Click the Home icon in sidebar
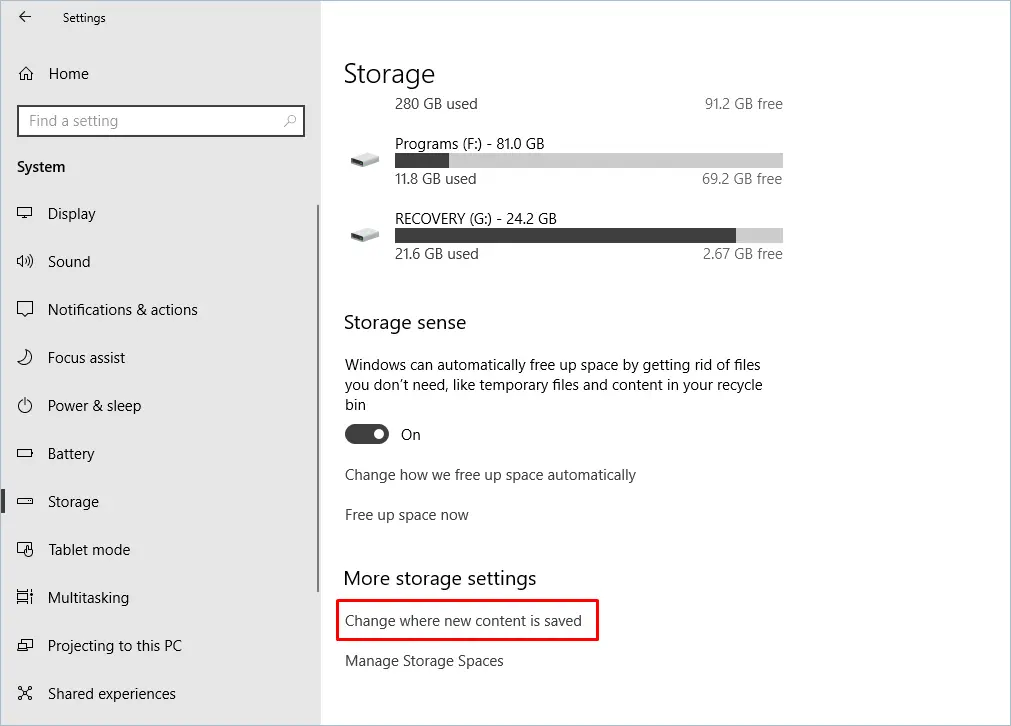1011x726 pixels. tap(26, 74)
